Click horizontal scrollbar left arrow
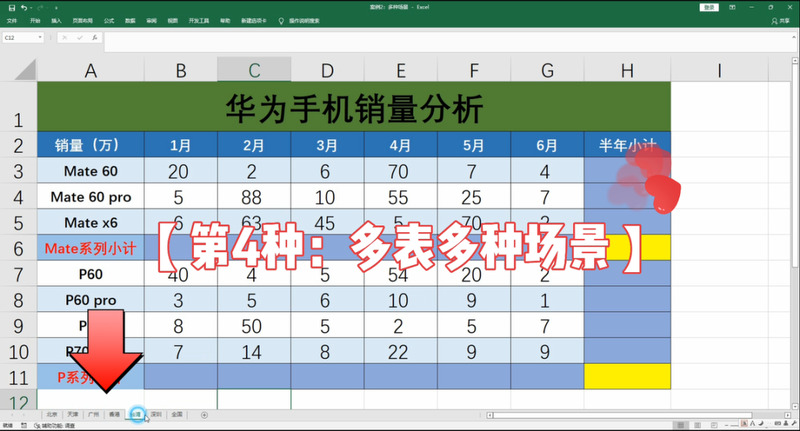The image size is (800, 431). click(490, 415)
